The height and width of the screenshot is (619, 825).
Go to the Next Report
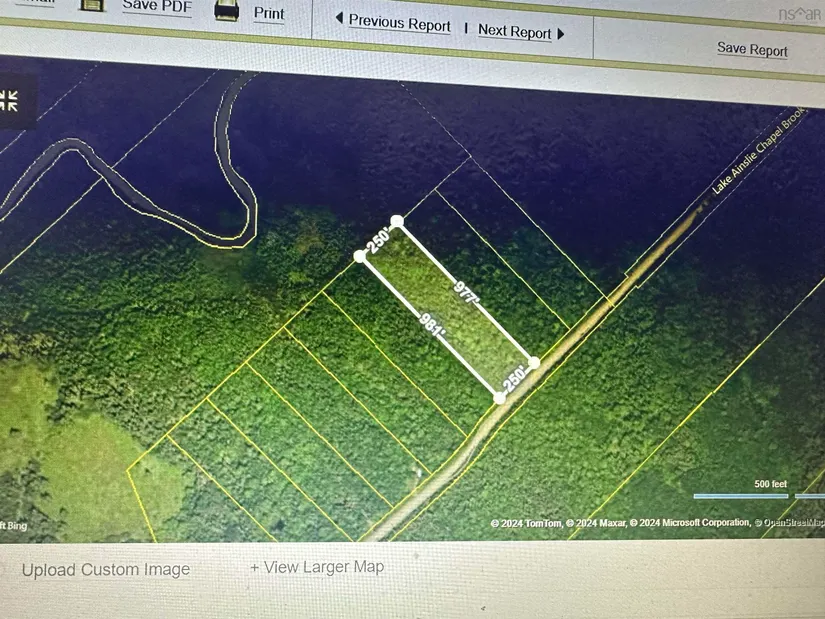point(514,31)
